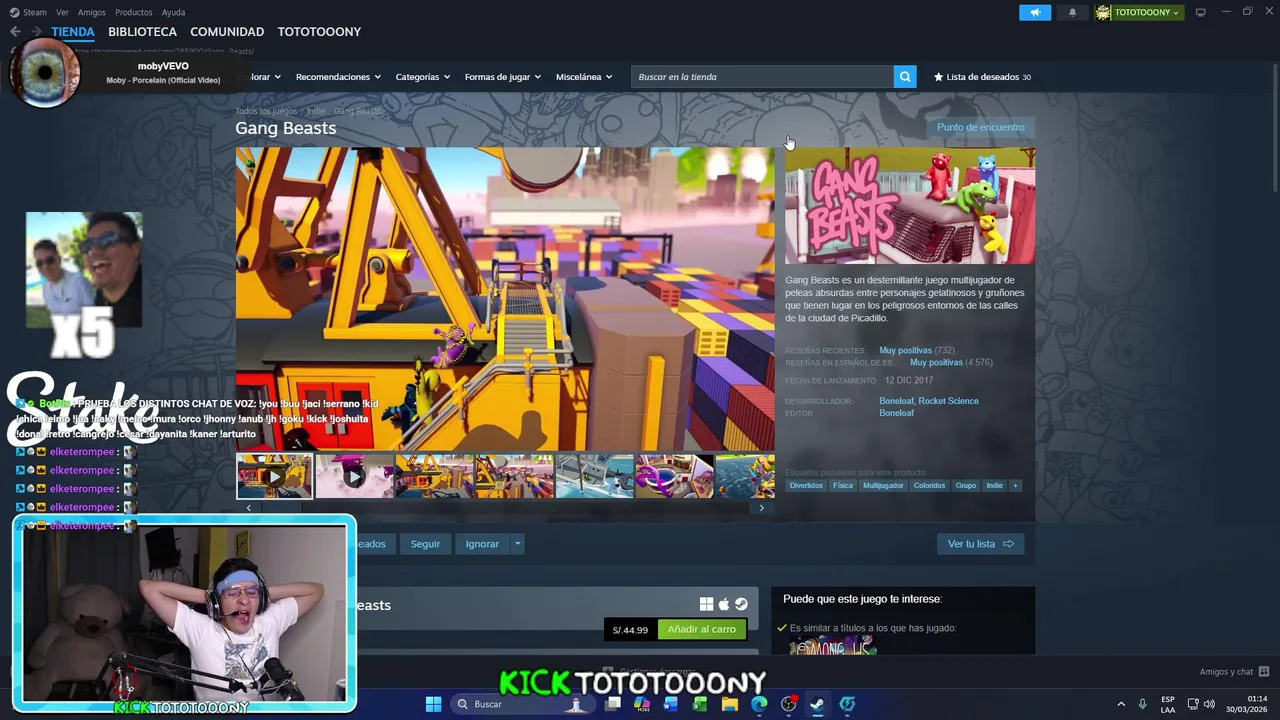
Task: Open the Productos menu
Action: (134, 12)
